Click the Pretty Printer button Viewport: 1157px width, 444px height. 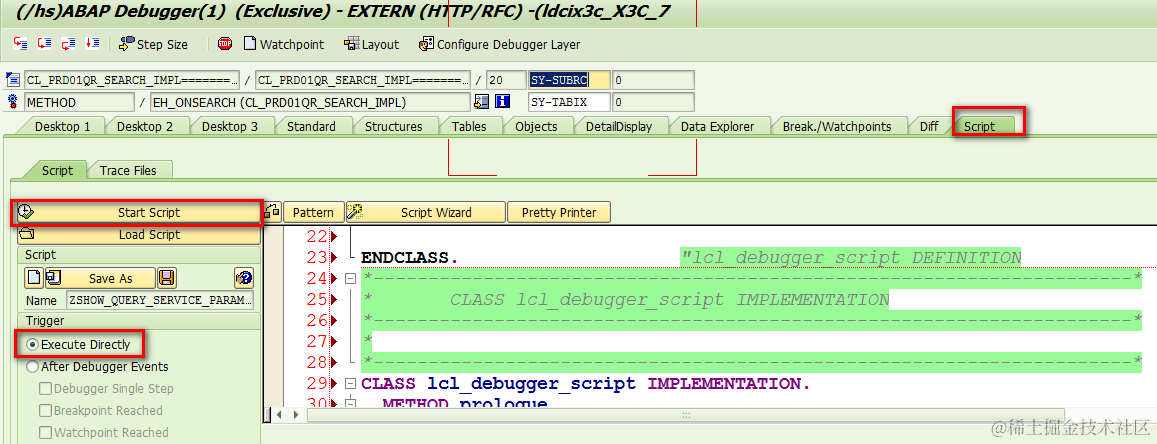559,212
